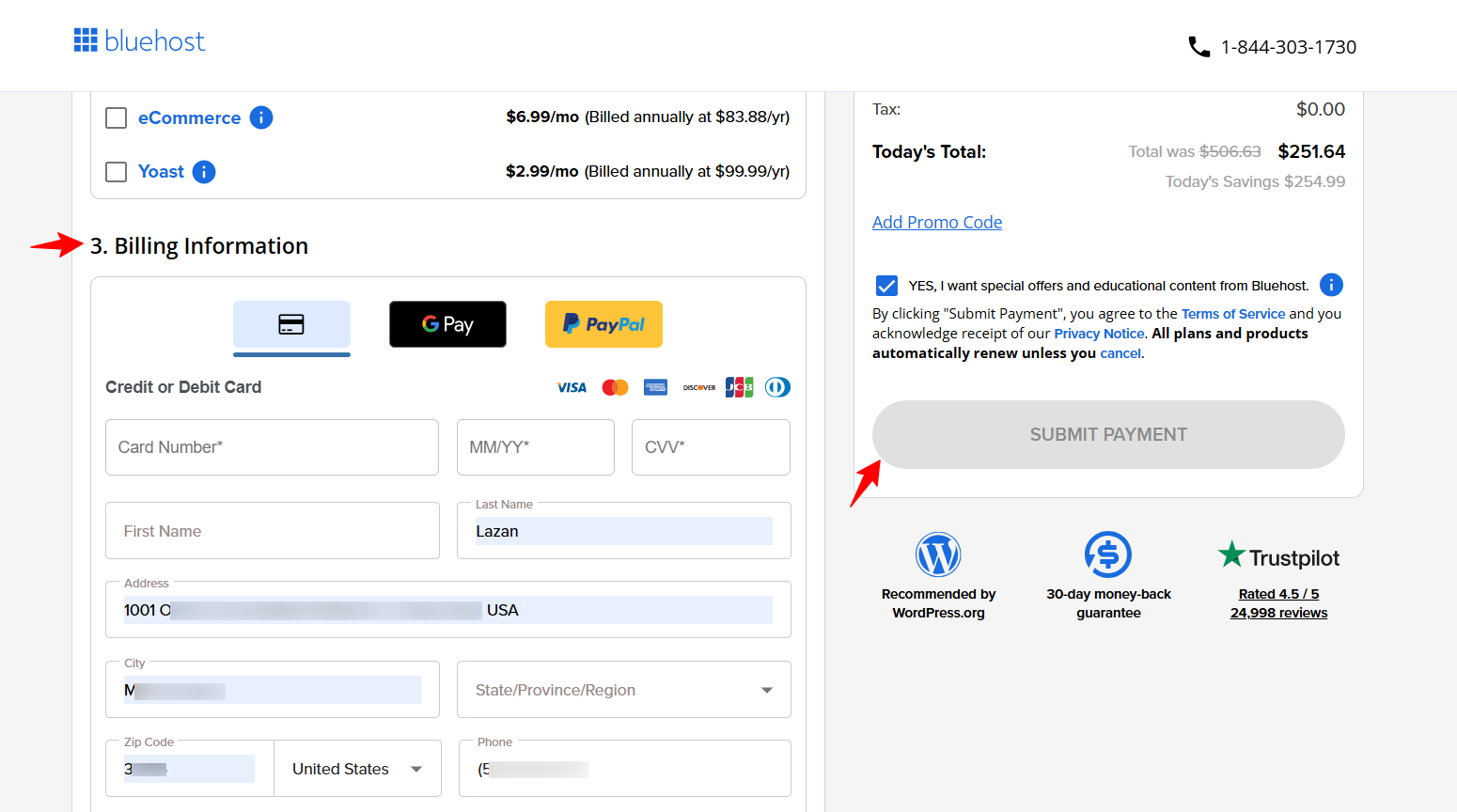Click the Visa card icon

pyautogui.click(x=572, y=387)
